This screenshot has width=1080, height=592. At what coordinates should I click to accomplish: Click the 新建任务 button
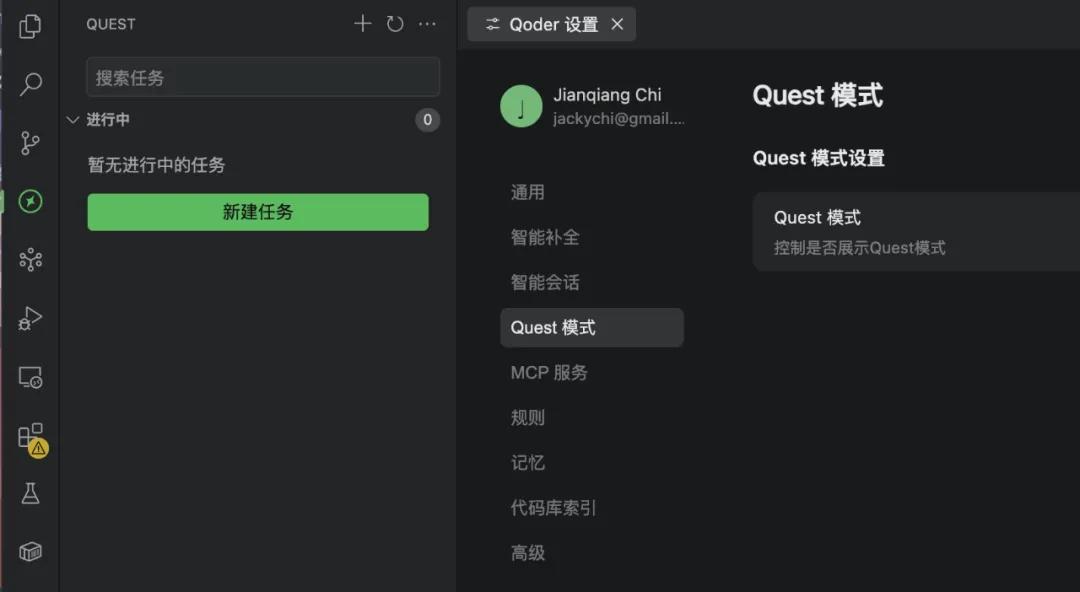[258, 211]
